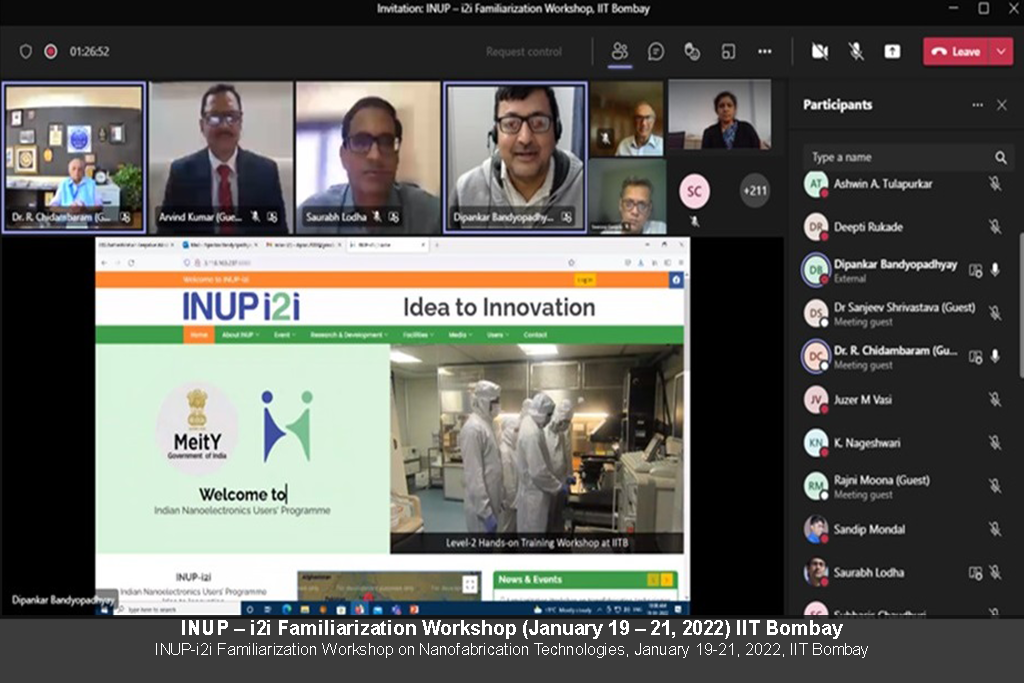
Task: Select the Contact item in site navigation
Action: tap(535, 335)
